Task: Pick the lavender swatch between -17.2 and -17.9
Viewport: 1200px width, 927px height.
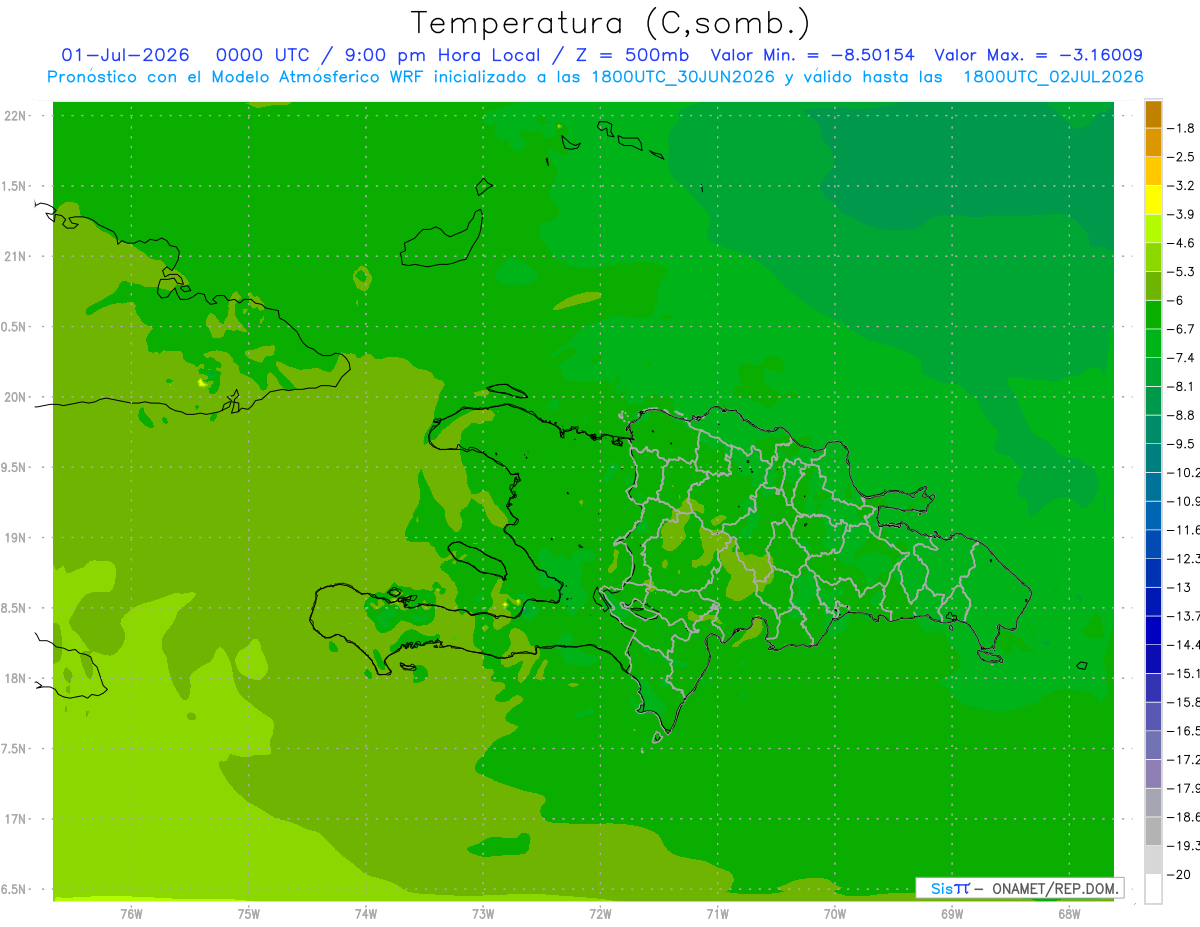Action: (1153, 774)
